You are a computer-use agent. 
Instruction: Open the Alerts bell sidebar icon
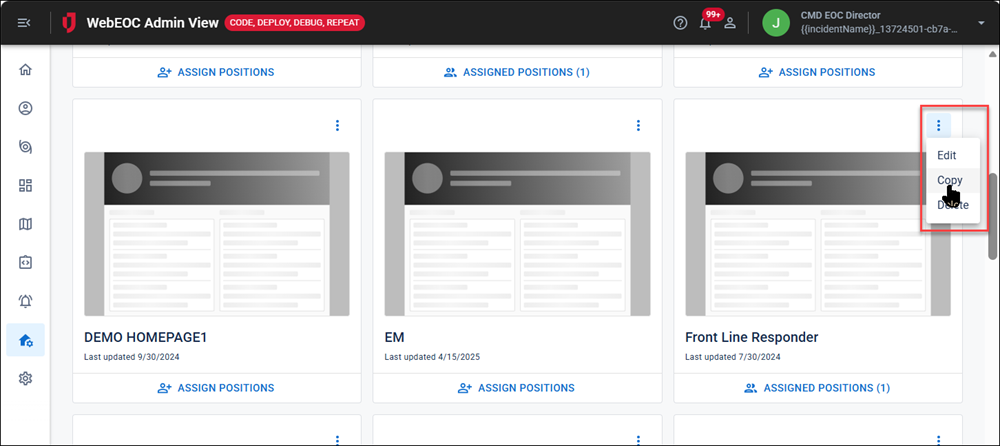tap(26, 301)
